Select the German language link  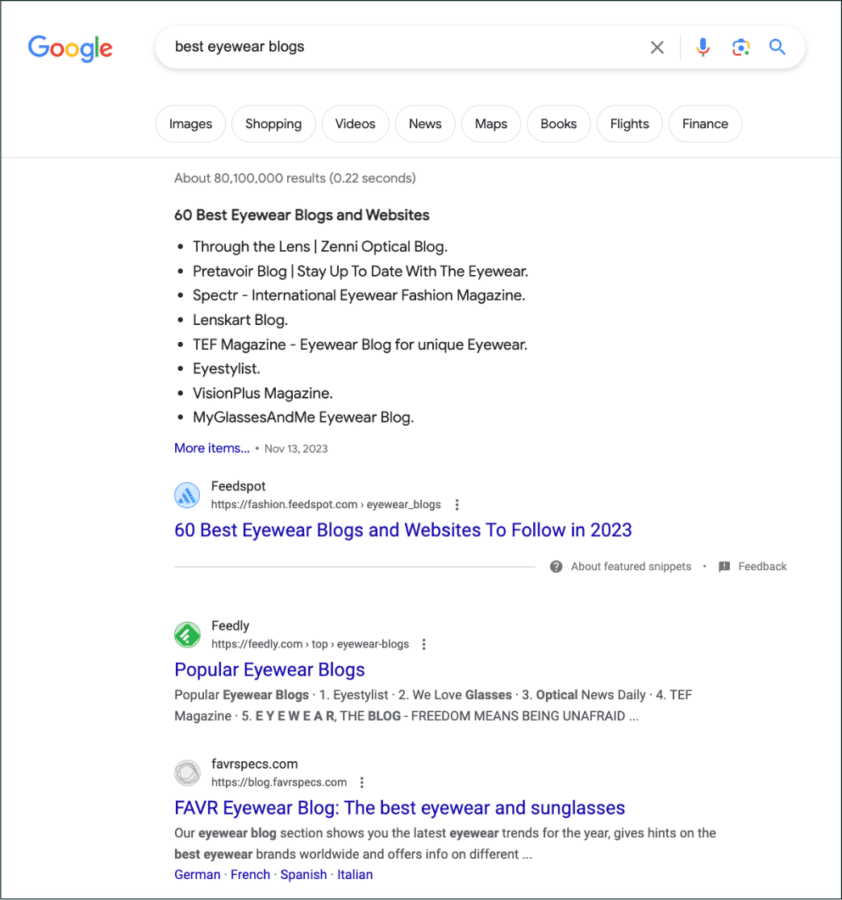(x=197, y=874)
